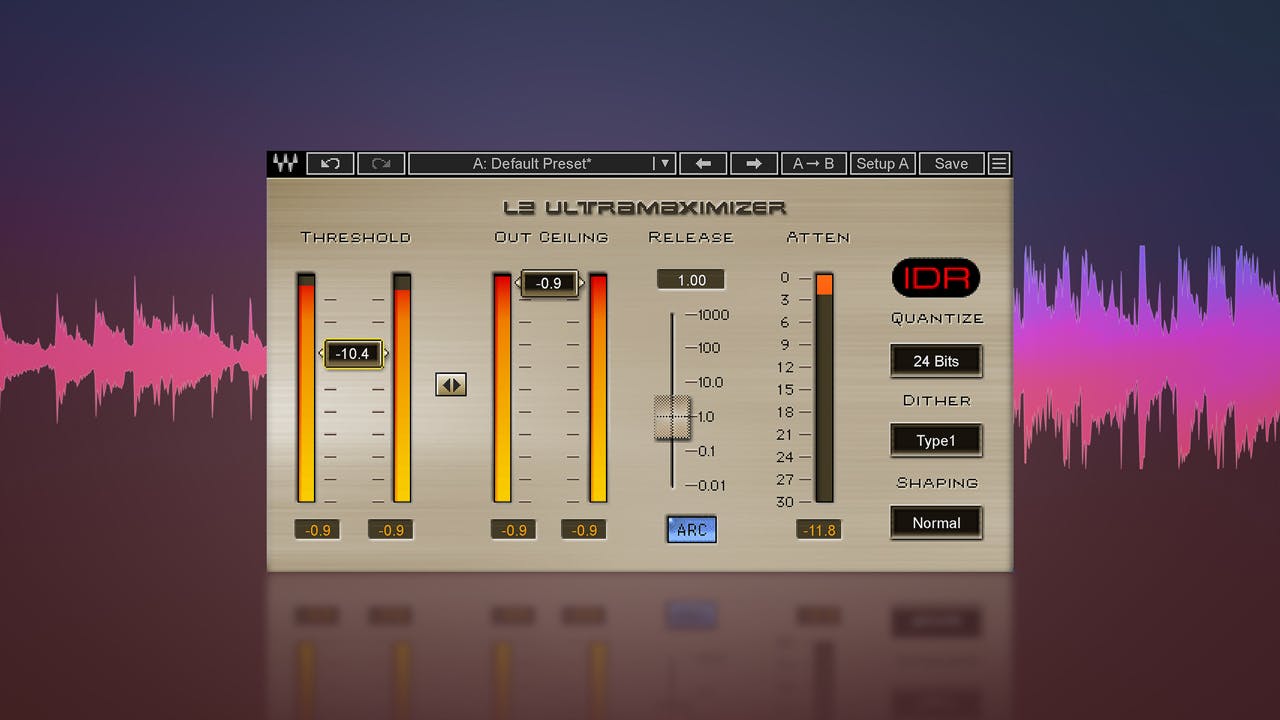Open the hamburger menu icon

coord(999,164)
